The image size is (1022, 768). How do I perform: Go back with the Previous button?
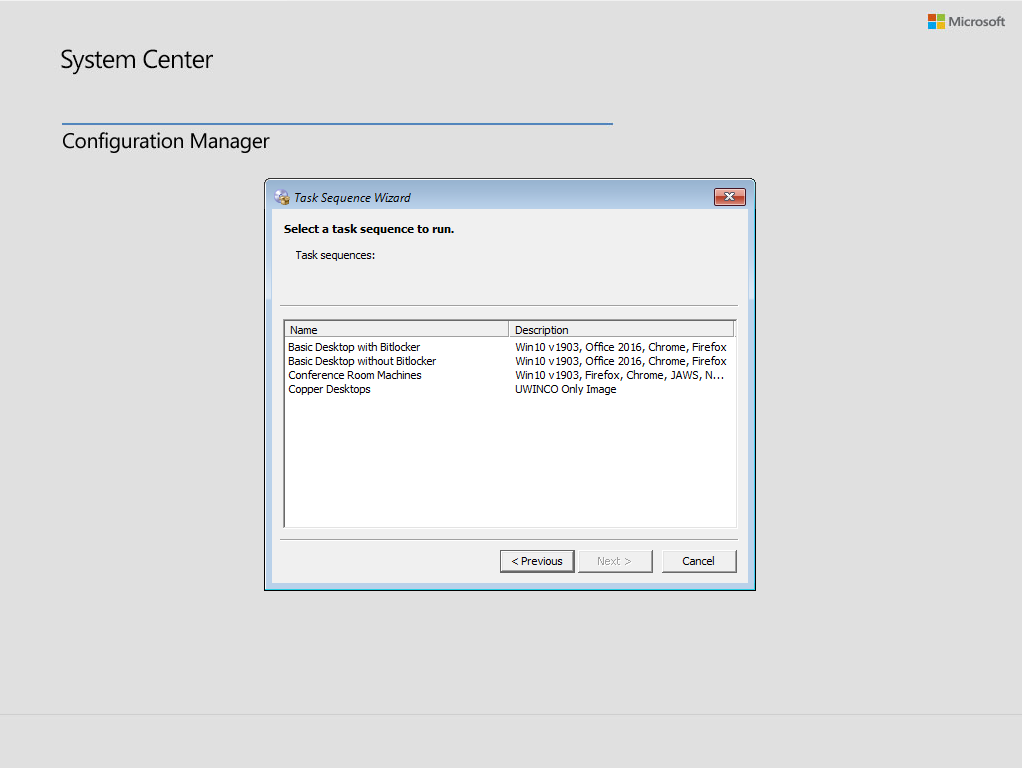click(537, 561)
